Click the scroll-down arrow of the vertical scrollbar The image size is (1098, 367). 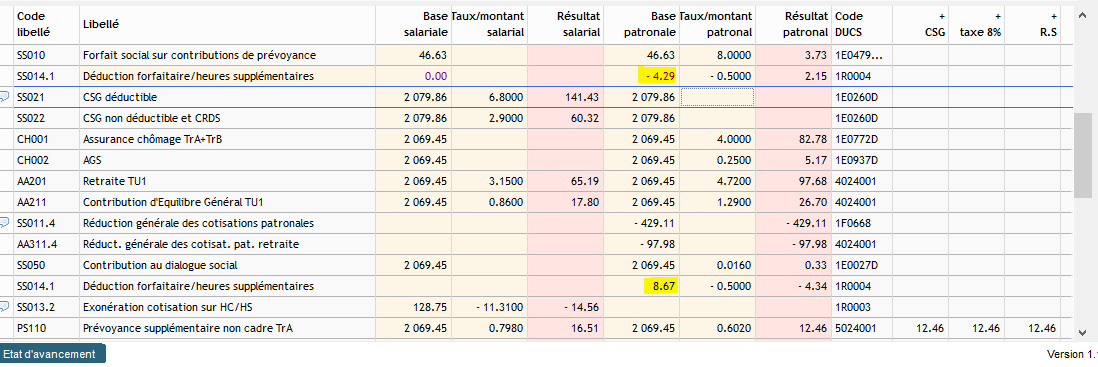pos(1083,333)
